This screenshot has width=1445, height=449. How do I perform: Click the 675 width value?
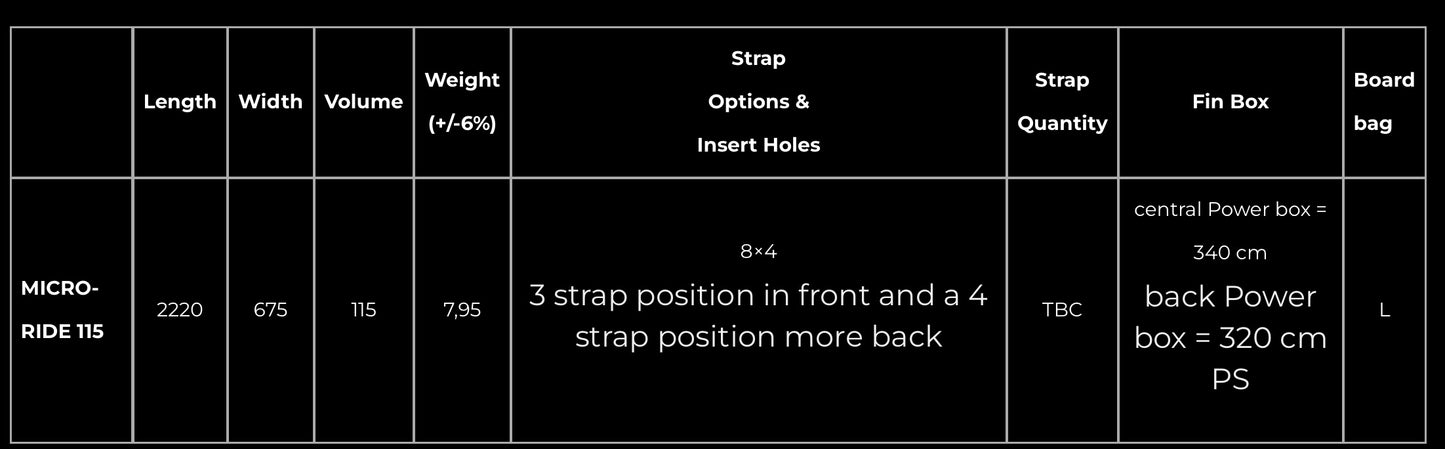pos(270,310)
